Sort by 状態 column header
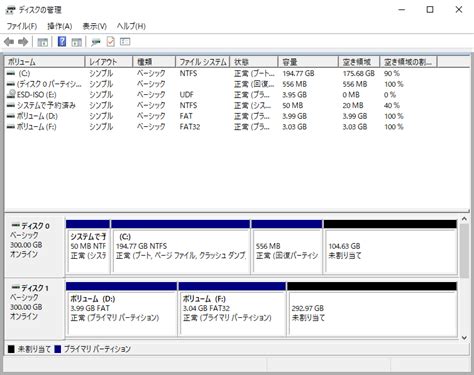Viewport: 474px width, 375px height. click(254, 62)
